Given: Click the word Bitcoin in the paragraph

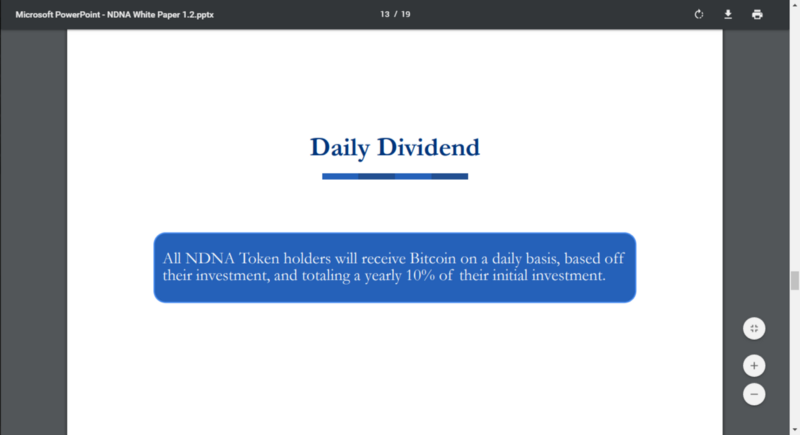Looking at the screenshot, I should (x=433, y=258).
